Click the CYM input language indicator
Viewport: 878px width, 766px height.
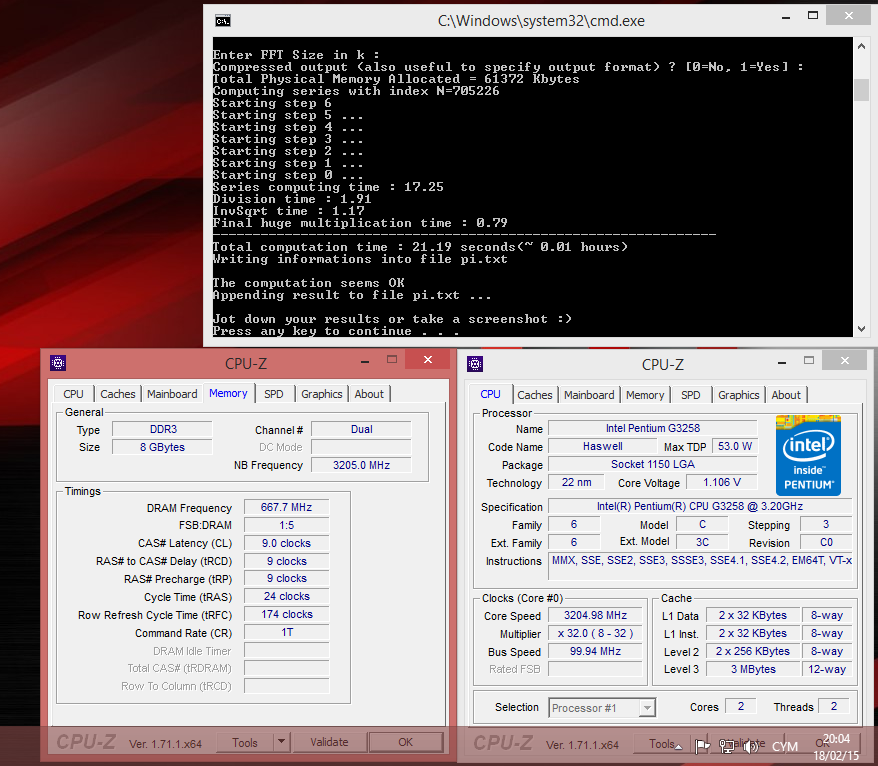click(x=784, y=746)
